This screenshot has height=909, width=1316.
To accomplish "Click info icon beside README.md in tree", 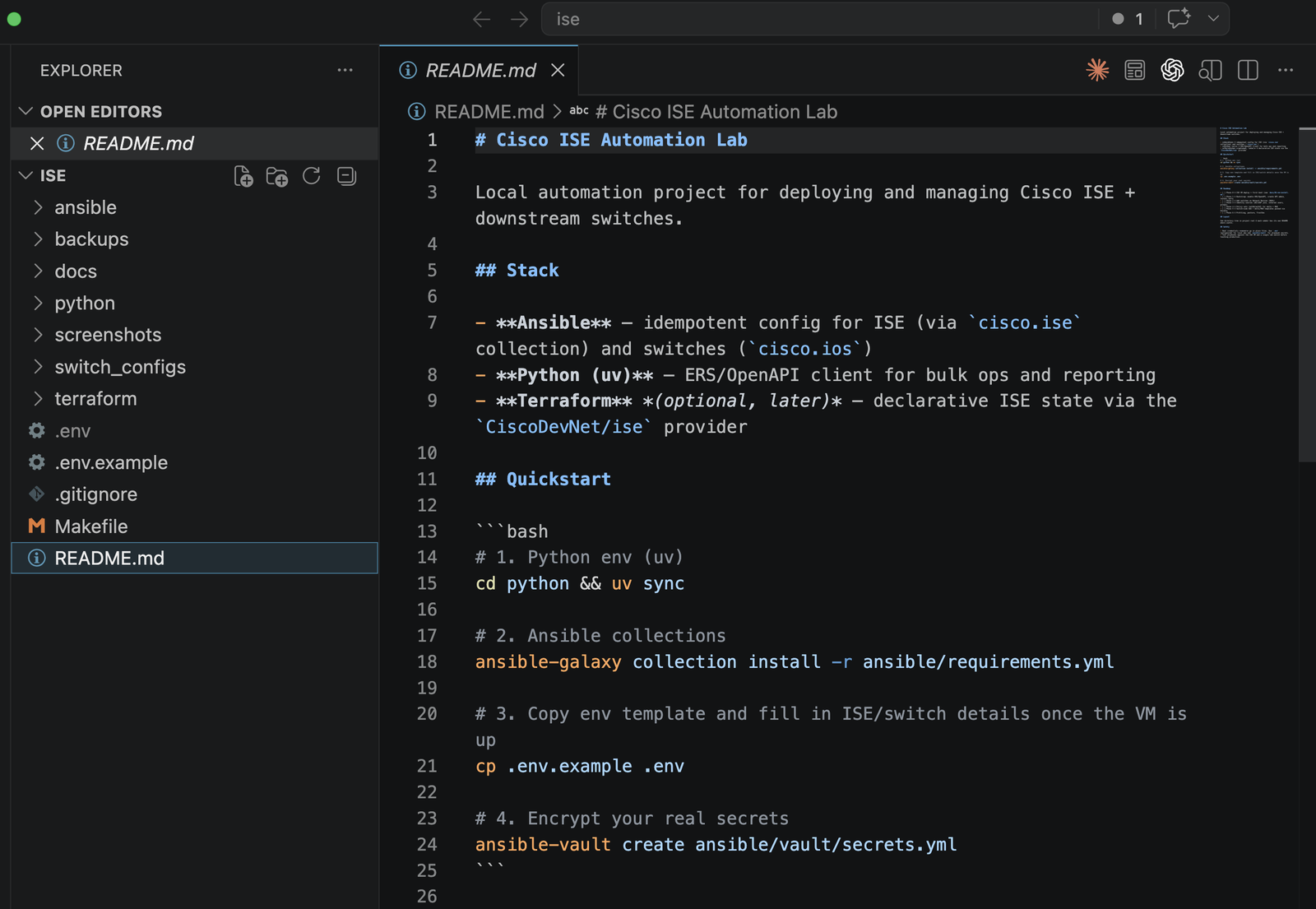I will pos(37,558).
